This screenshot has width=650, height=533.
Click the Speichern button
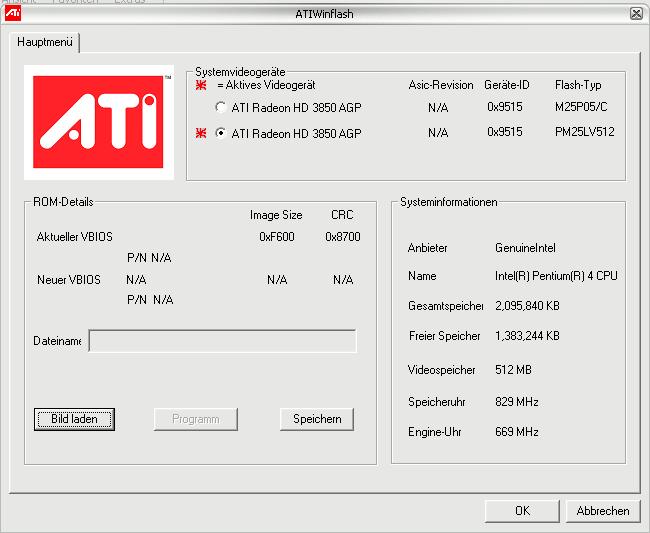point(317,419)
